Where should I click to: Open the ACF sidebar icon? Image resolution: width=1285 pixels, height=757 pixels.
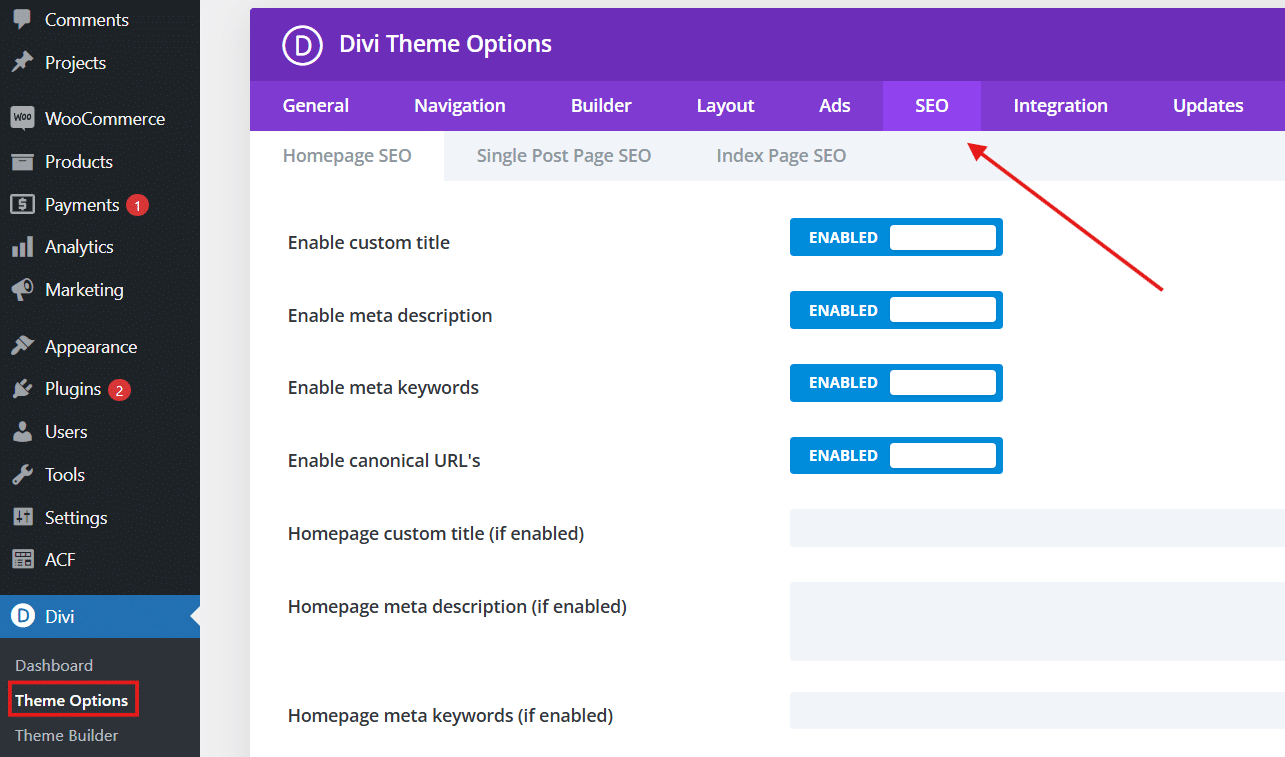(24, 559)
